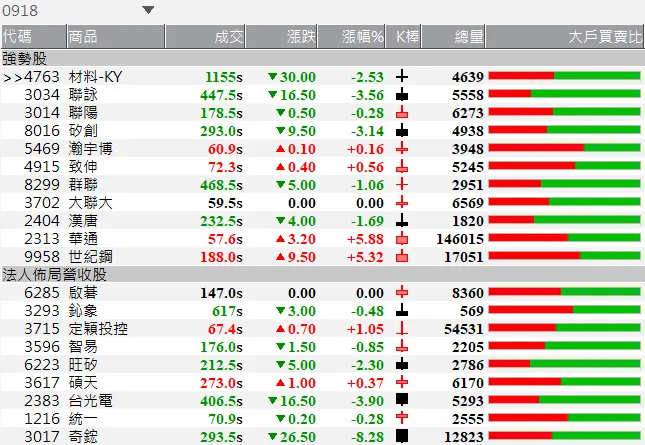Click K-bar candle icon for 材料-KY

[x=402, y=76]
